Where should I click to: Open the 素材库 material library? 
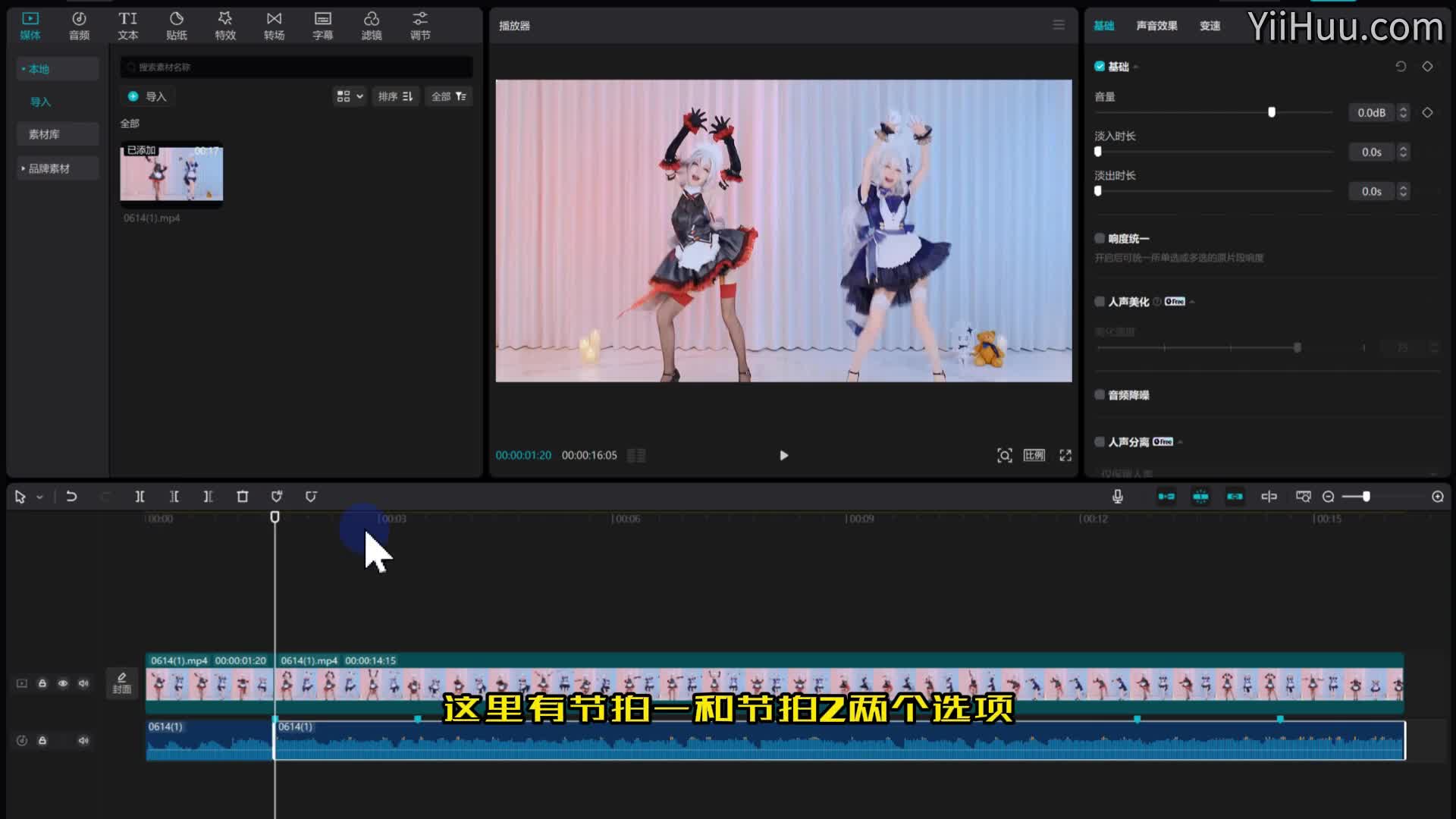click(x=58, y=134)
